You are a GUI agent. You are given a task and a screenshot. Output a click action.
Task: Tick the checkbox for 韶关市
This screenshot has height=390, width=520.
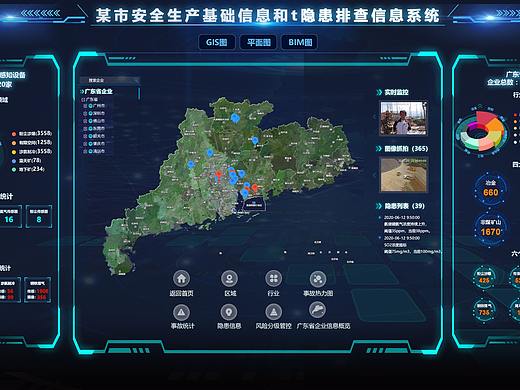(x=85, y=136)
